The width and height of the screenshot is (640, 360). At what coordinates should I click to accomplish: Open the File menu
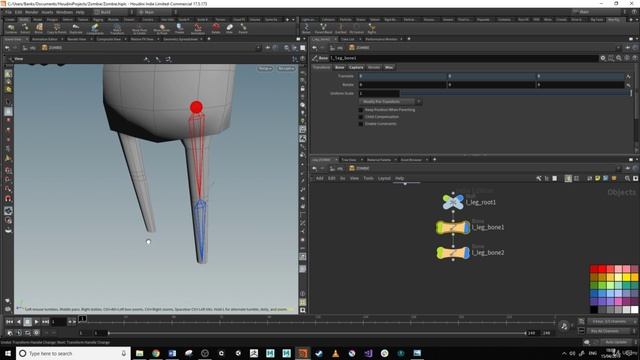[x=9, y=12]
